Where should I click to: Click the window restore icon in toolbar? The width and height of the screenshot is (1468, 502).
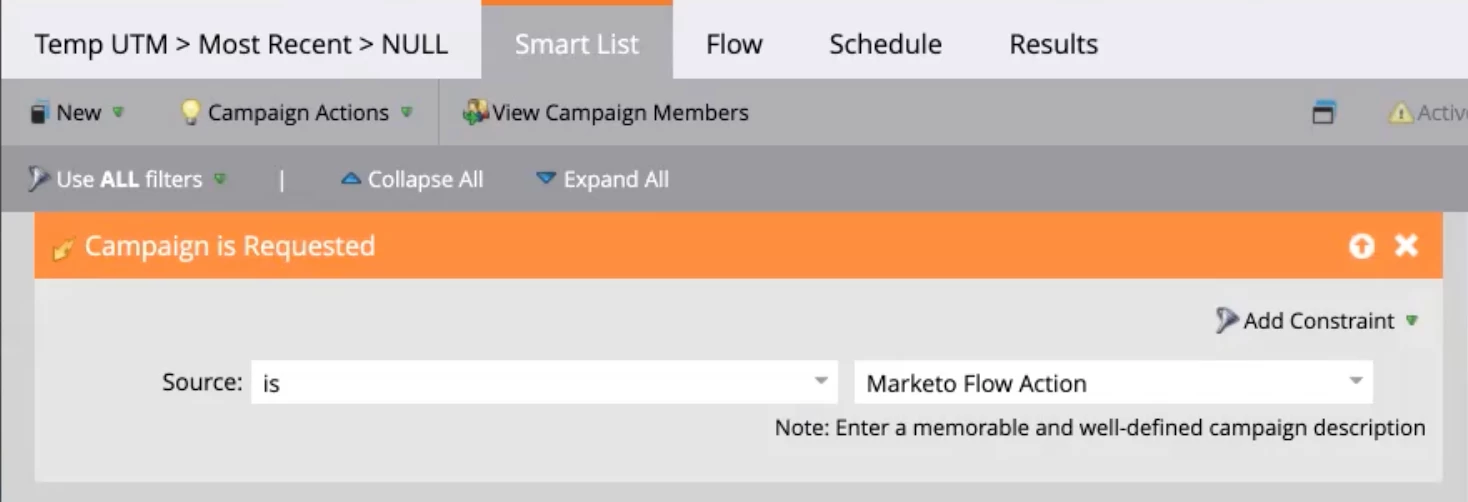click(x=1324, y=113)
